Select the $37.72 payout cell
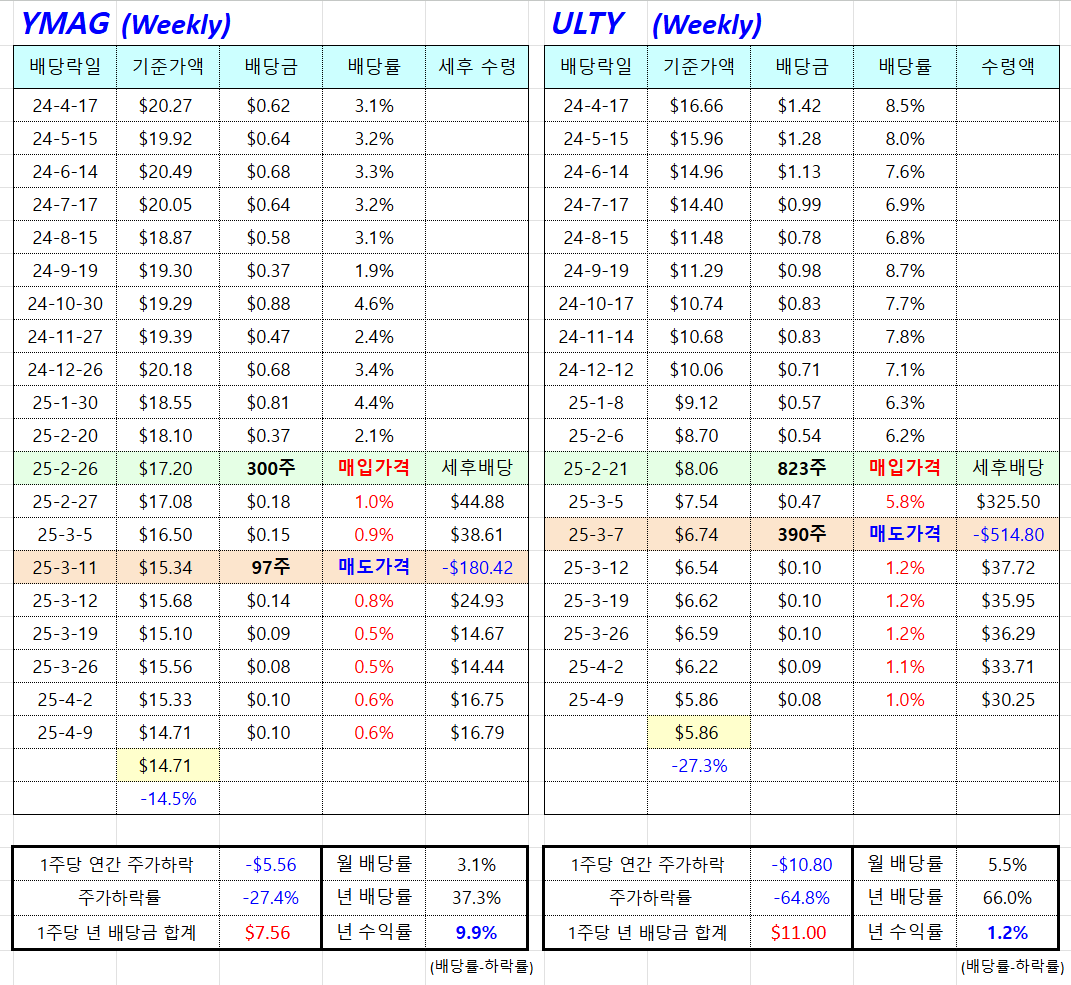 [1007, 567]
